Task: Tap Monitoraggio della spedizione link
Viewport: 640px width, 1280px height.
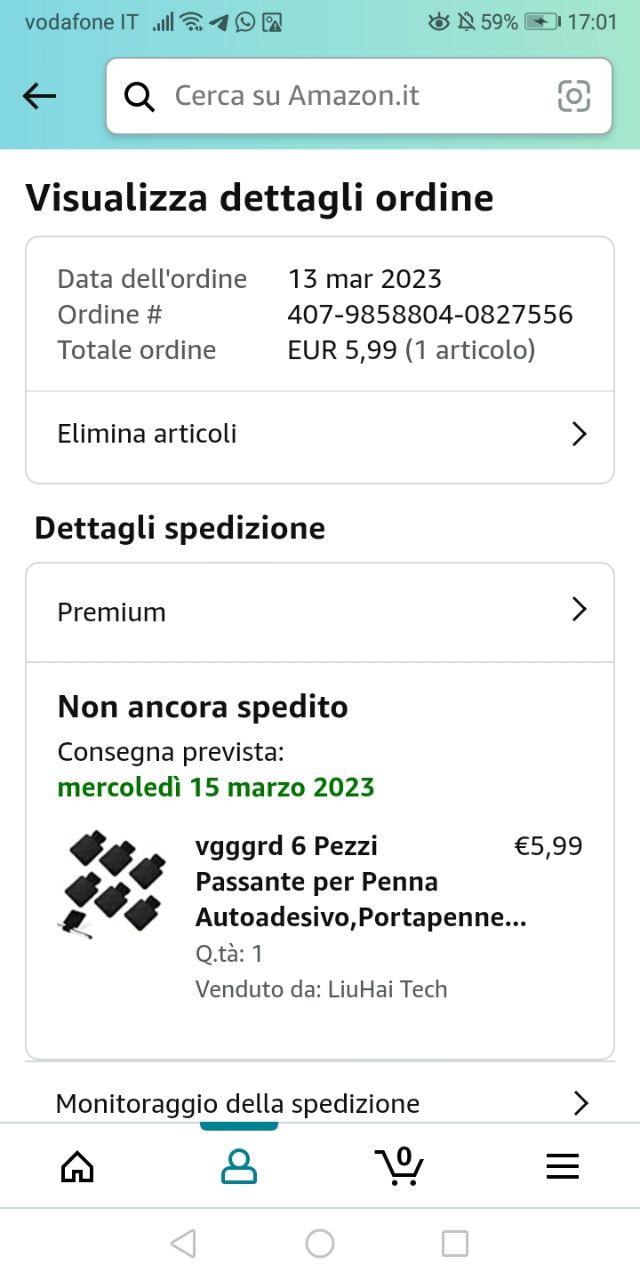Action: (x=238, y=1103)
